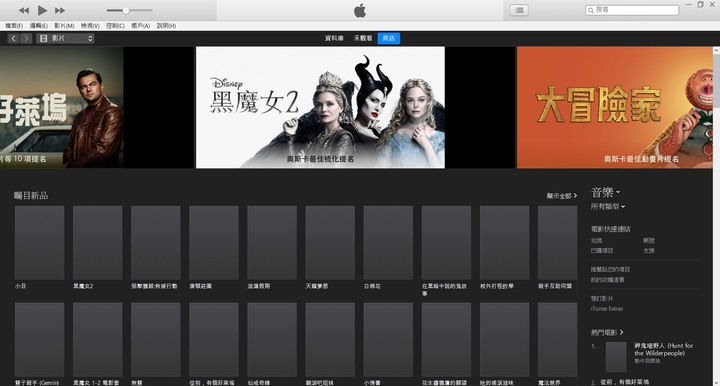Expand the 熱門電影 chart heading
Image resolution: width=720 pixels, height=386 pixels.
click(607, 332)
